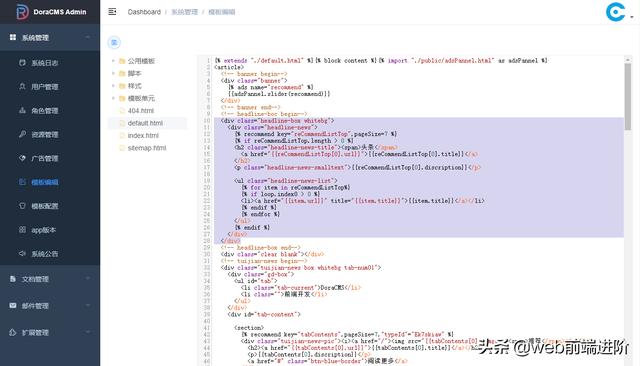640x366 pixels.
Task: Click the div class="clear blank" line
Action: (x=272, y=254)
